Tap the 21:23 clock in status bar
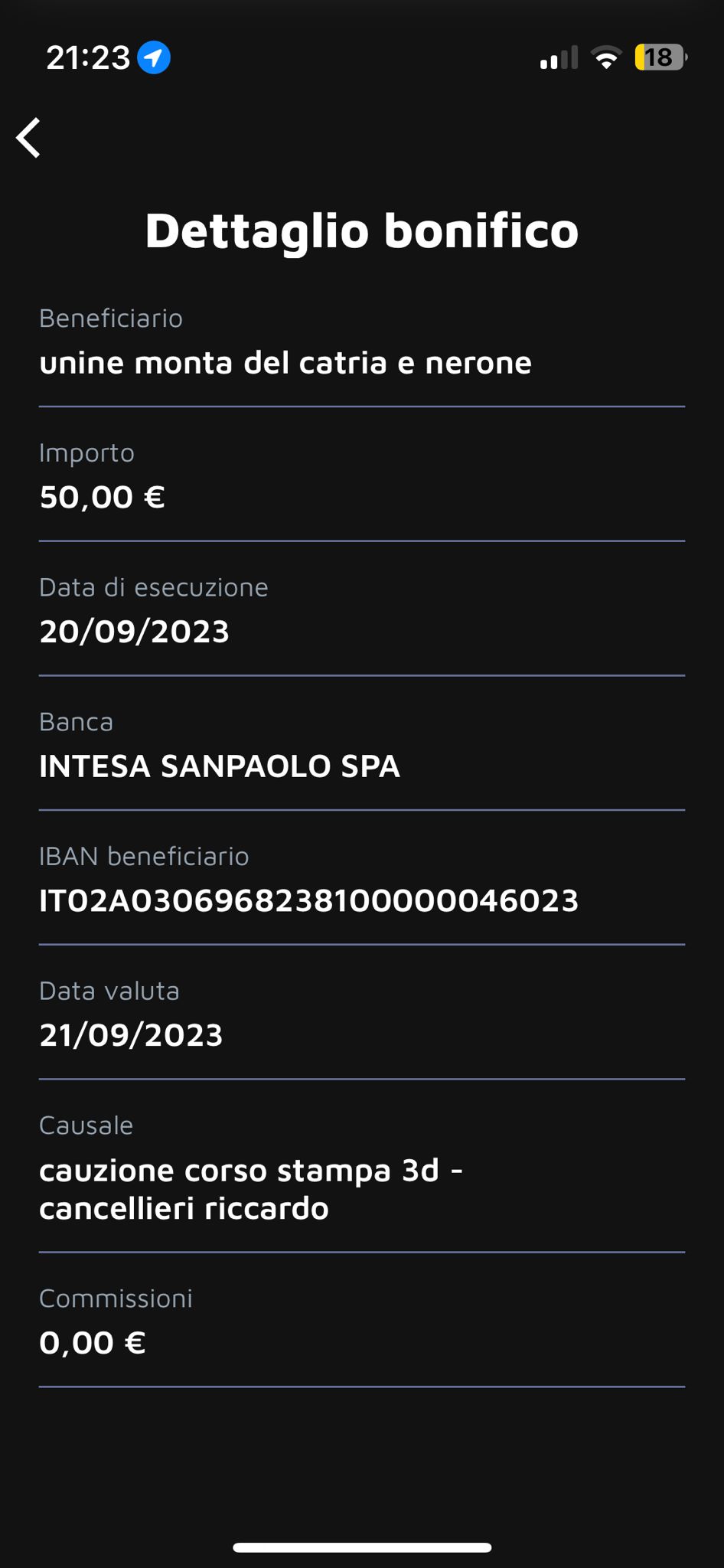 (x=88, y=57)
